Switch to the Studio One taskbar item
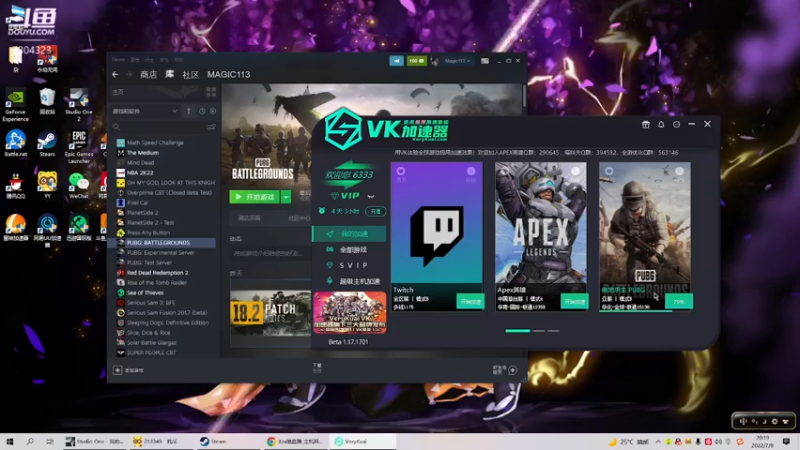The image size is (800, 450). point(94,441)
